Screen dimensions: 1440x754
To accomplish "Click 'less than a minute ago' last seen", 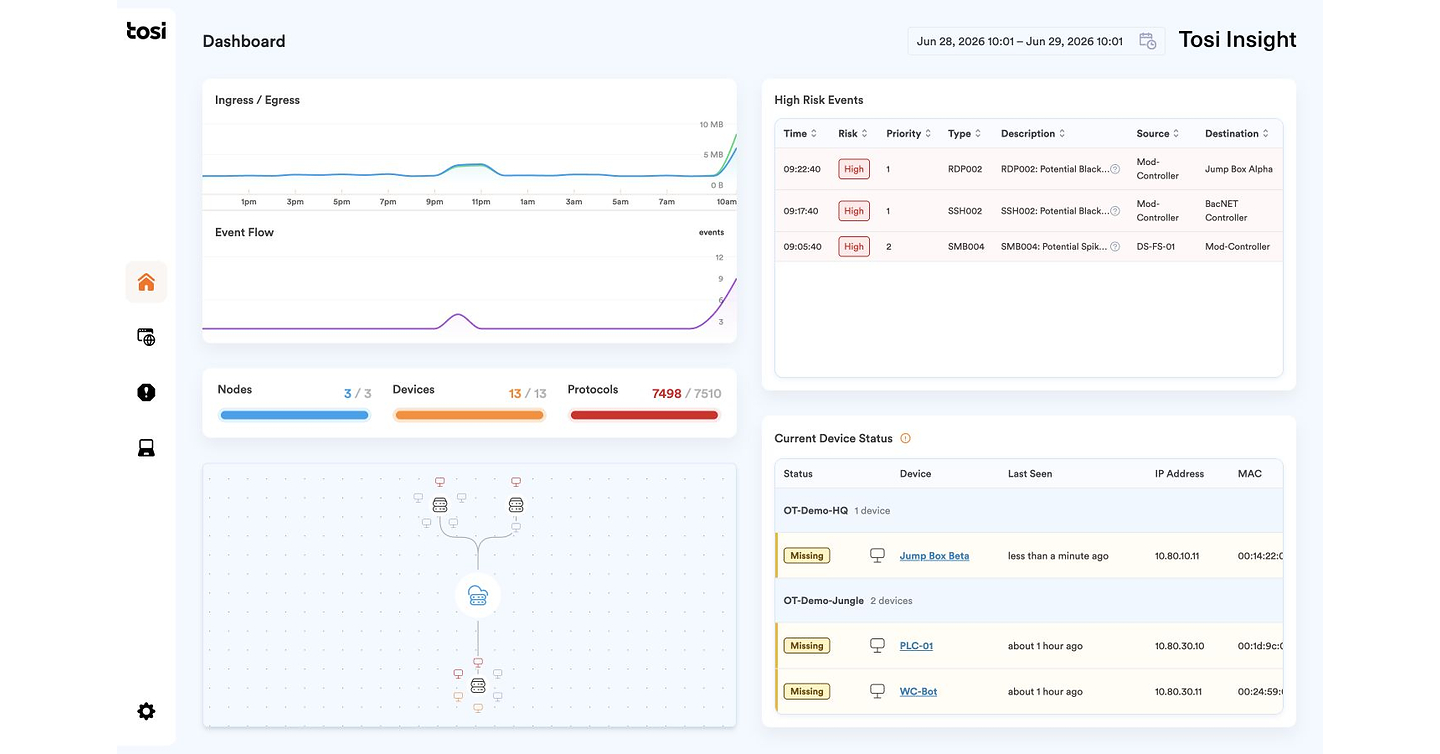I will (x=1058, y=555).
